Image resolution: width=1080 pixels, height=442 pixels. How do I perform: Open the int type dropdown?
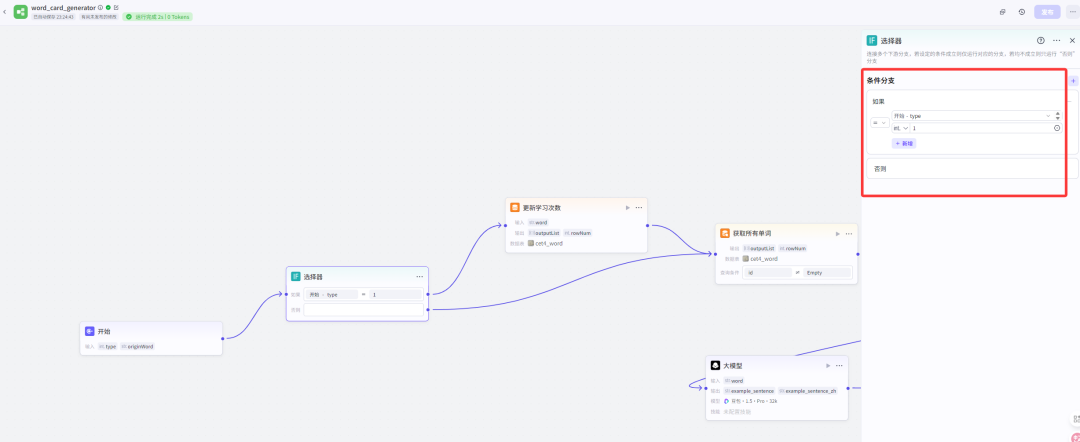900,128
